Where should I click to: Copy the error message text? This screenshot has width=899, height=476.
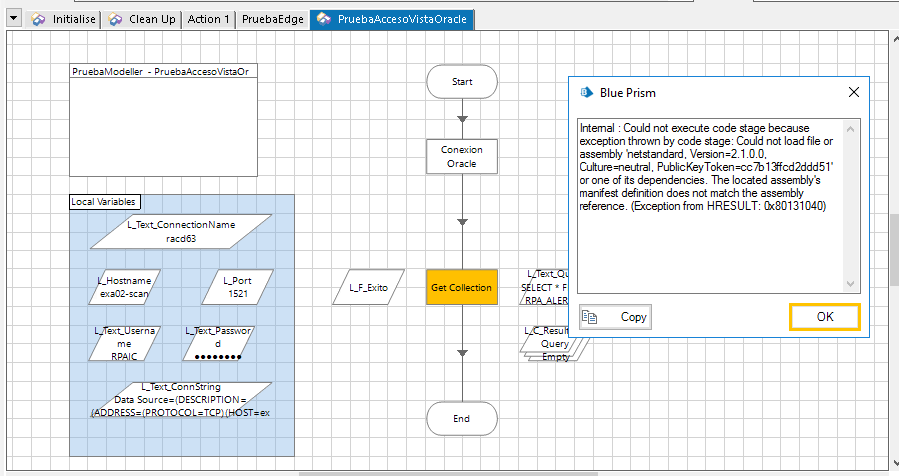[615, 317]
